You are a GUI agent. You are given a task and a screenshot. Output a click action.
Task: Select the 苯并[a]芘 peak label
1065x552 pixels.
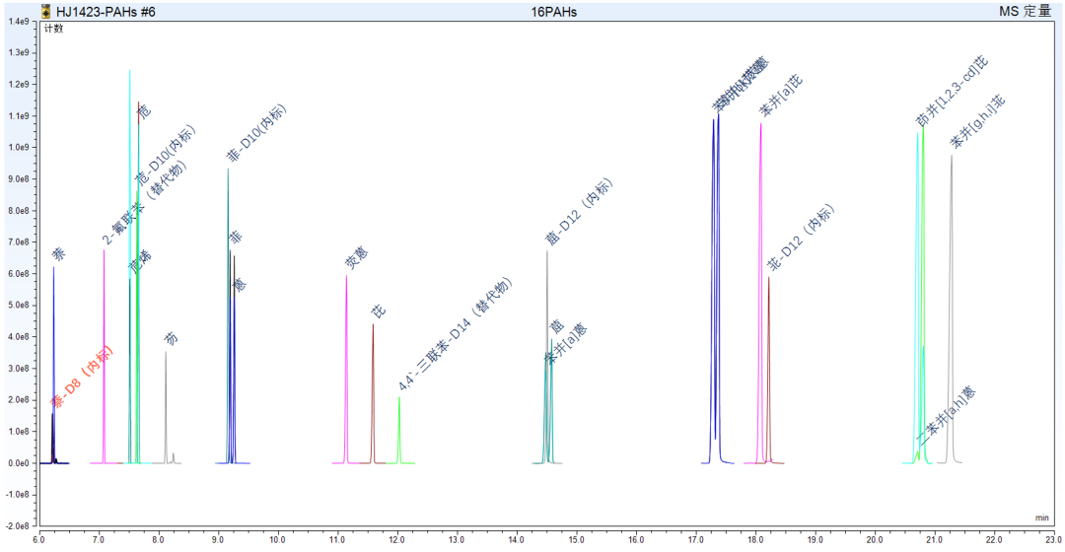780,94
